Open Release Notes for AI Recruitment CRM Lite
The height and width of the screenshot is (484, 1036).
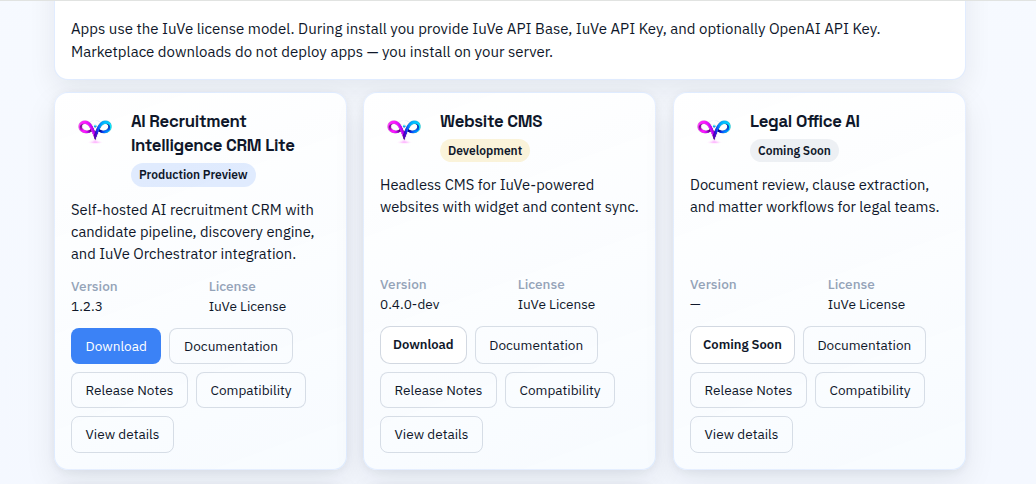[130, 390]
